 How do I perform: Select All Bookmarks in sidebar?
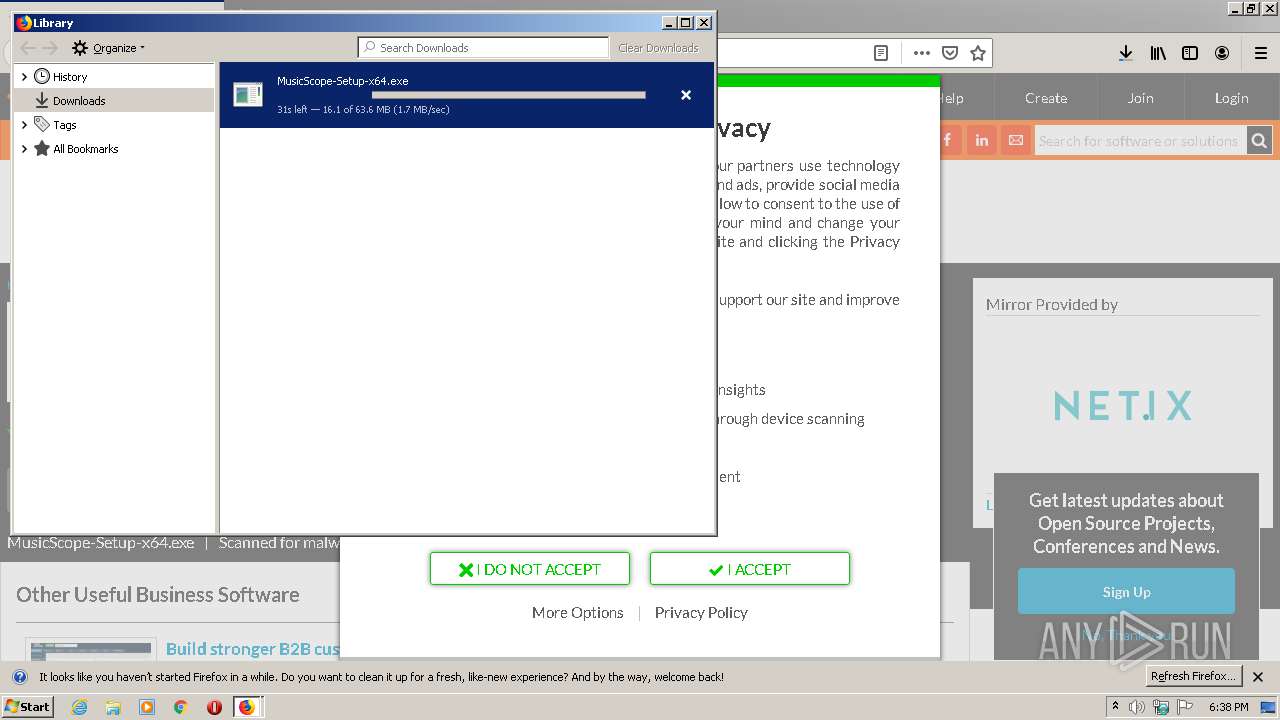click(85, 149)
